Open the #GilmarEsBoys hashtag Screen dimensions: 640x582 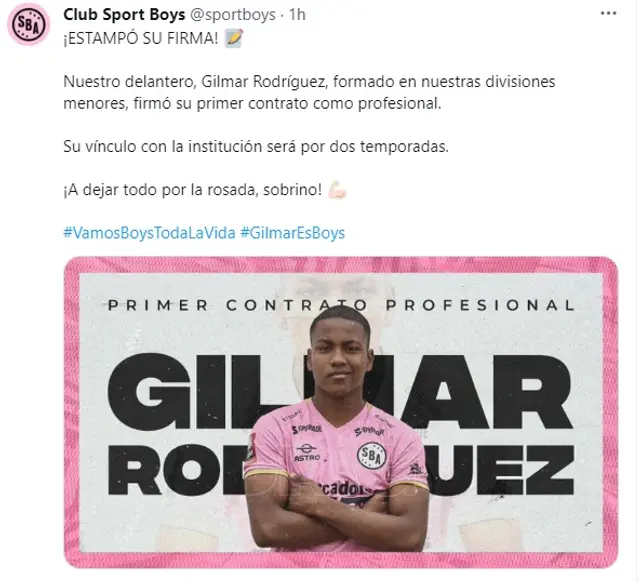pyautogui.click(x=293, y=233)
